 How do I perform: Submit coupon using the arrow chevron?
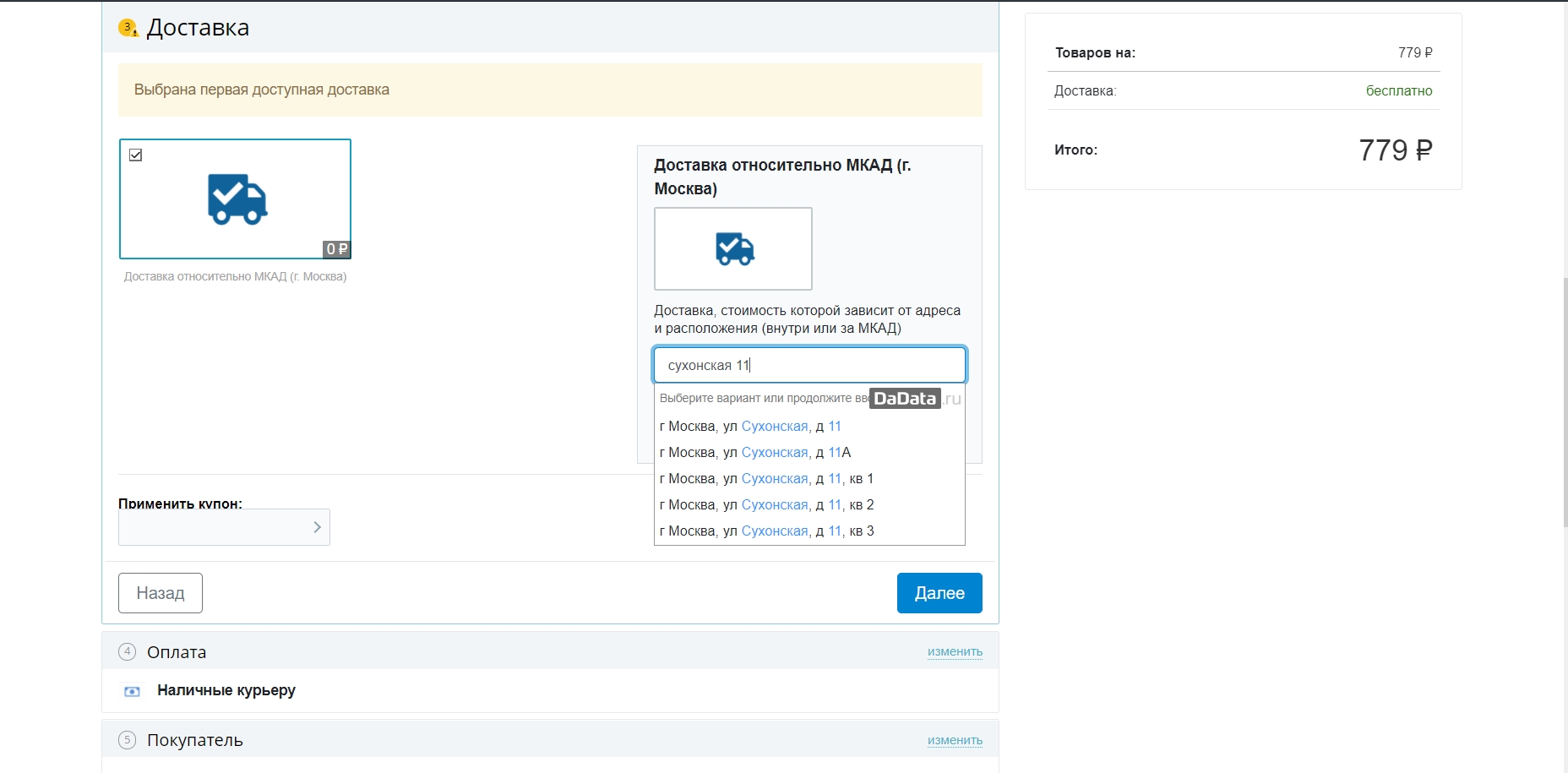pyautogui.click(x=317, y=527)
